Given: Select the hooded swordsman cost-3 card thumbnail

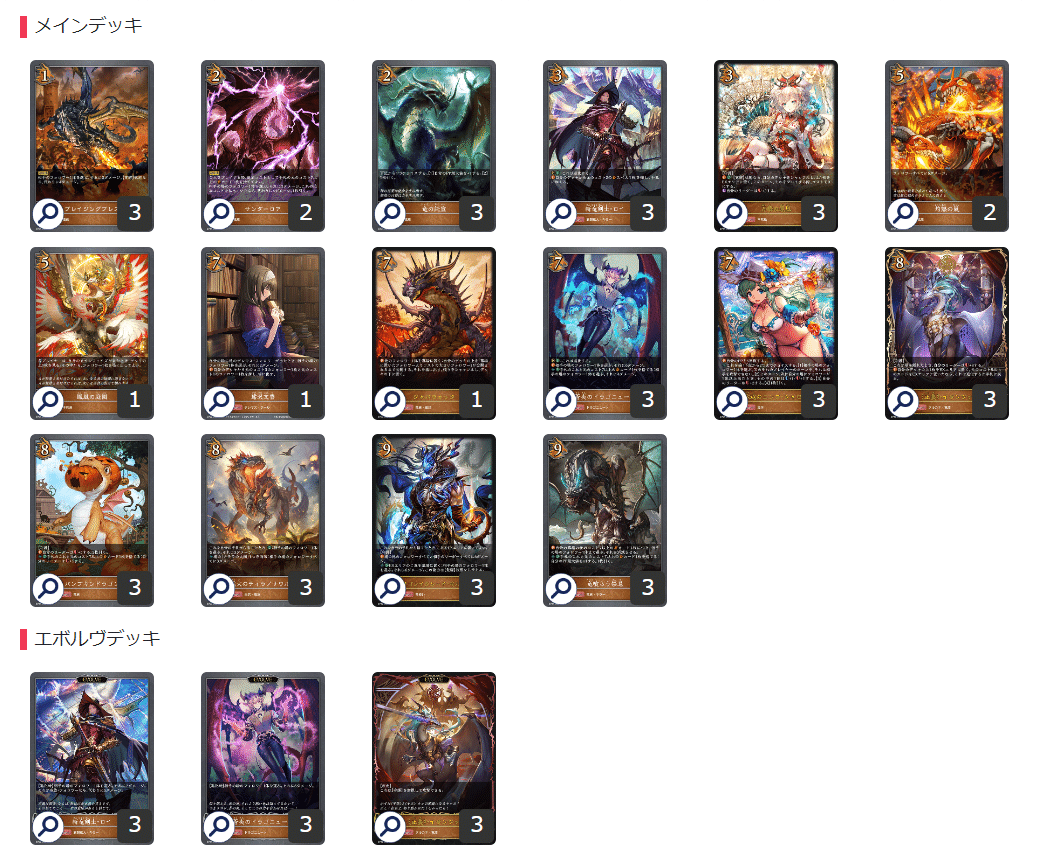Looking at the screenshot, I should click(605, 146).
